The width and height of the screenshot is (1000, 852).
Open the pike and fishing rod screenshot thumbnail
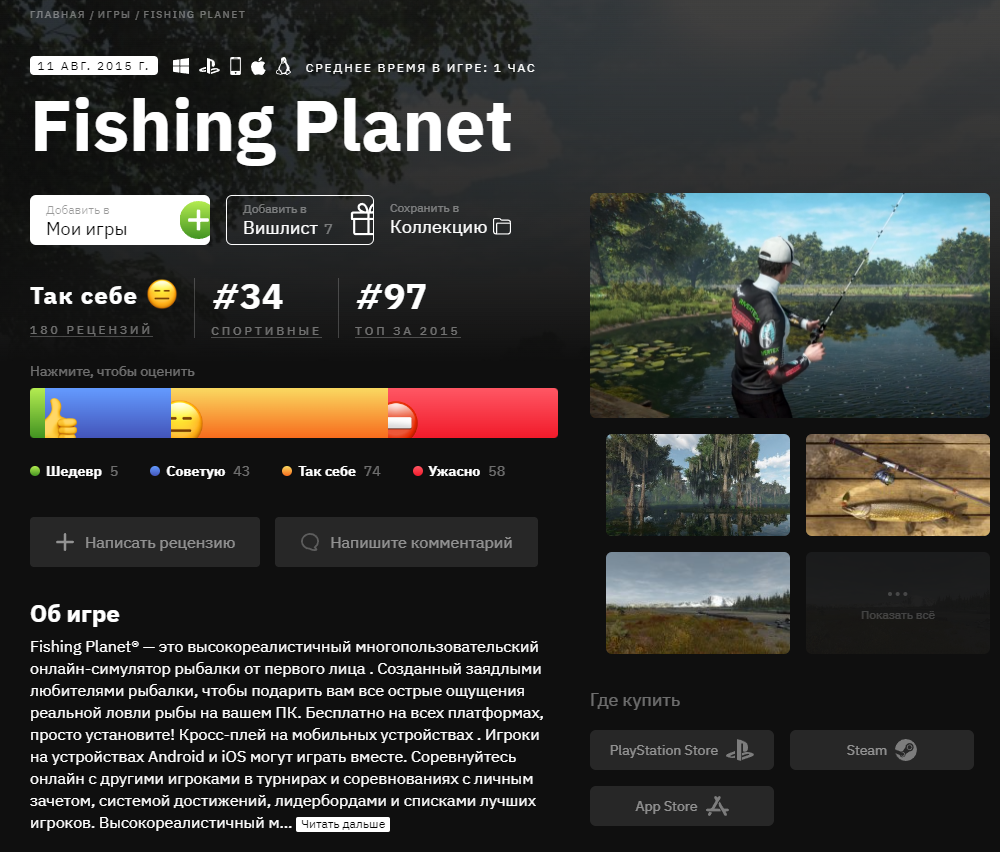point(897,485)
